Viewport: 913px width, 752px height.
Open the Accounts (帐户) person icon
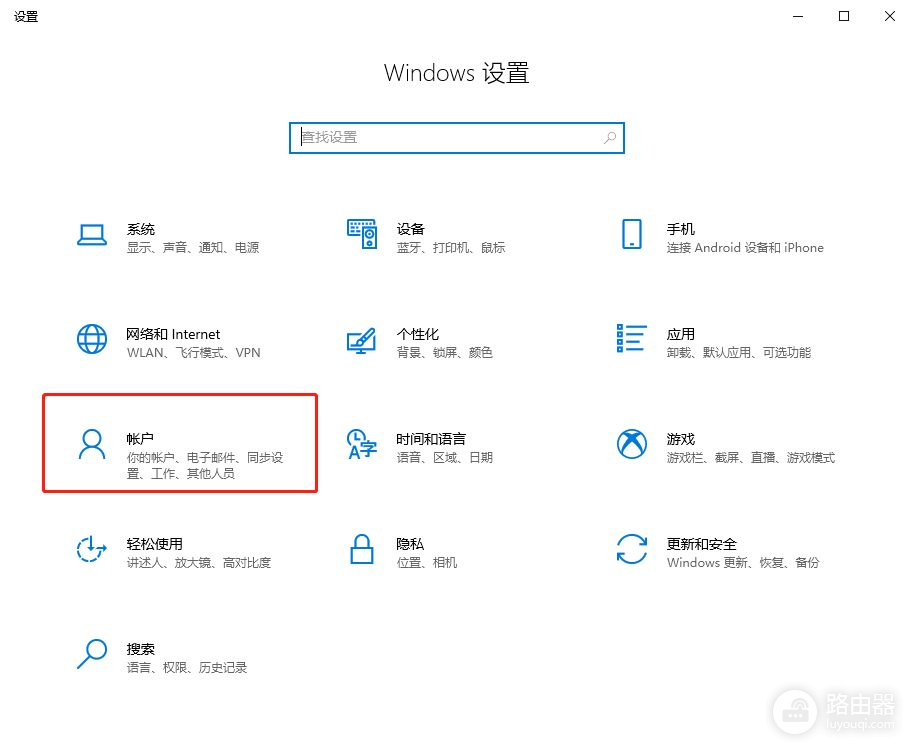click(92, 444)
